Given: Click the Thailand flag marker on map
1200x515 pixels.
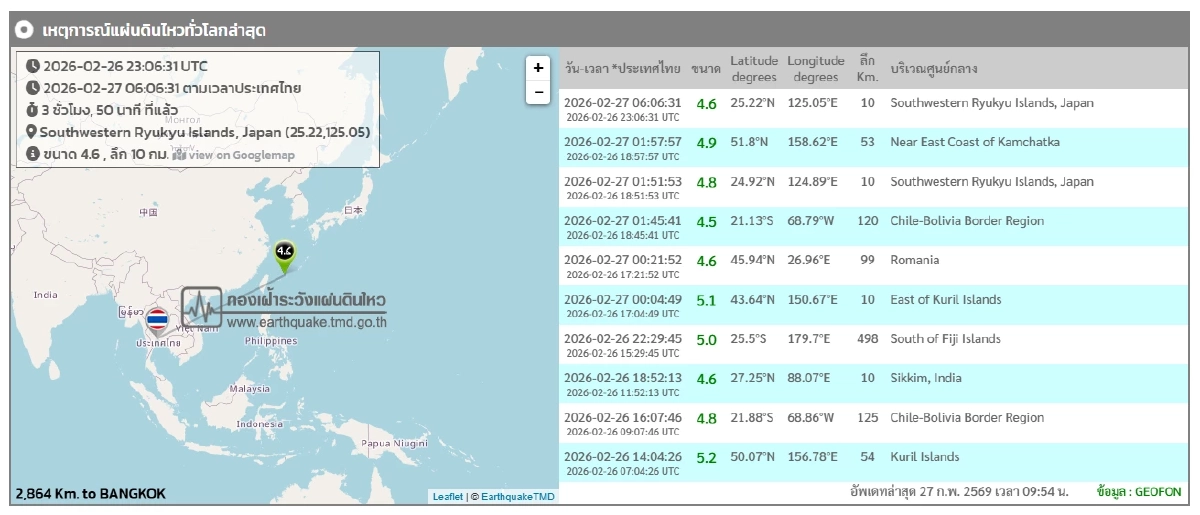Looking at the screenshot, I should (x=157, y=320).
